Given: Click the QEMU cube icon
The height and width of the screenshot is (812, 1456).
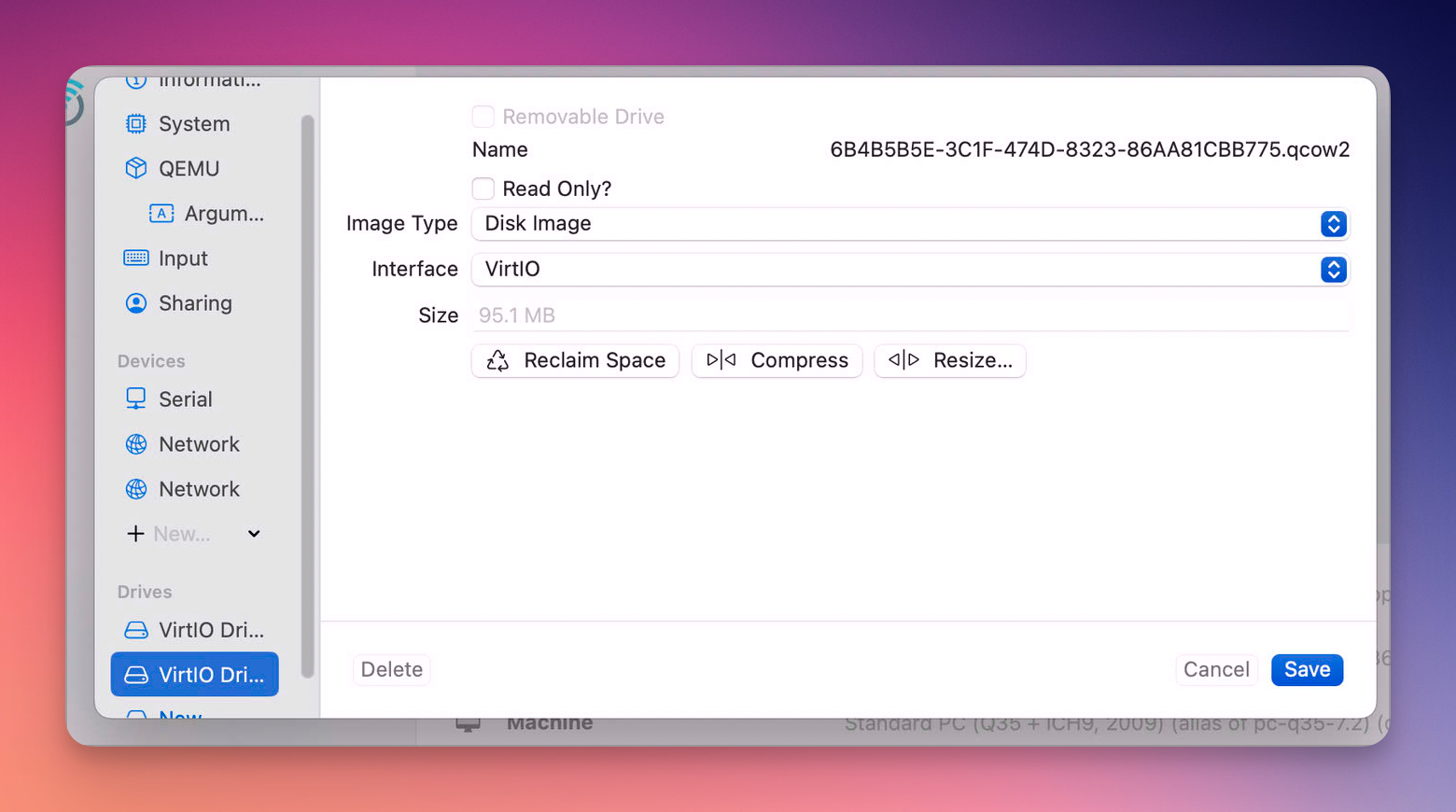Looking at the screenshot, I should (136, 169).
